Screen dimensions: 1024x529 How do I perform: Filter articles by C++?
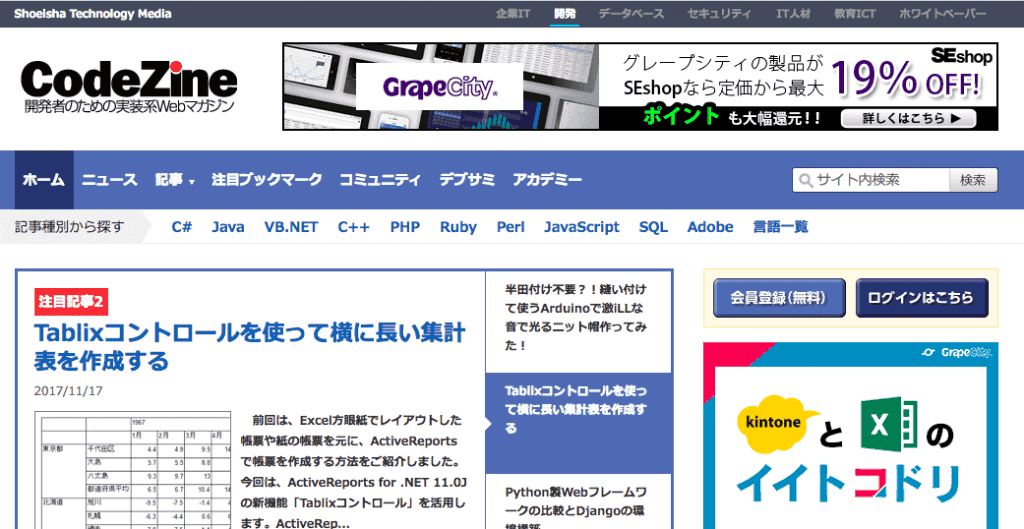click(354, 227)
